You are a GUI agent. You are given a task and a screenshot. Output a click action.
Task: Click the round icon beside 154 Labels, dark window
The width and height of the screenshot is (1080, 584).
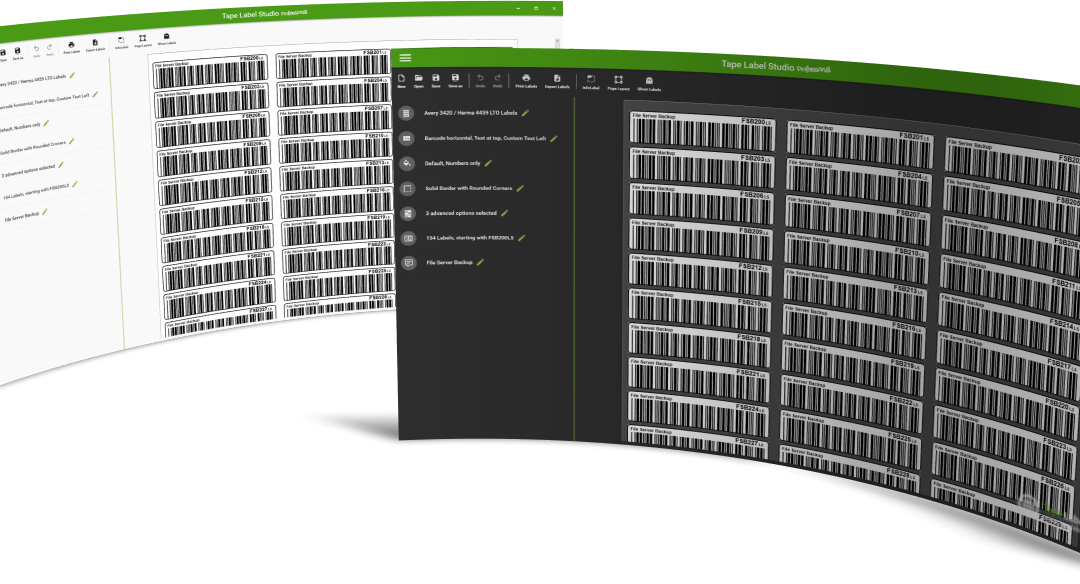[408, 238]
